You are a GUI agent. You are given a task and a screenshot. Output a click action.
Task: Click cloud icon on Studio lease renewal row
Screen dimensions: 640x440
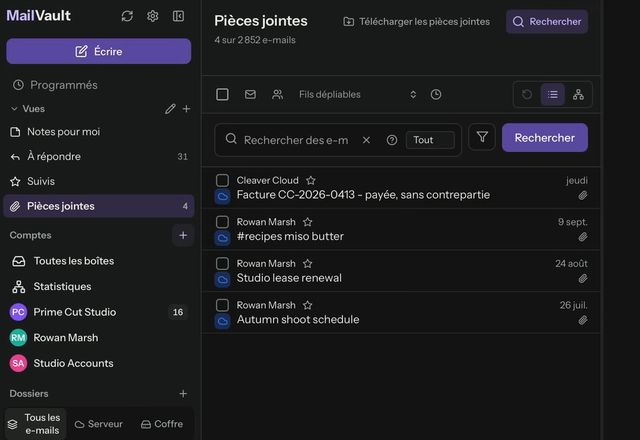(222, 280)
